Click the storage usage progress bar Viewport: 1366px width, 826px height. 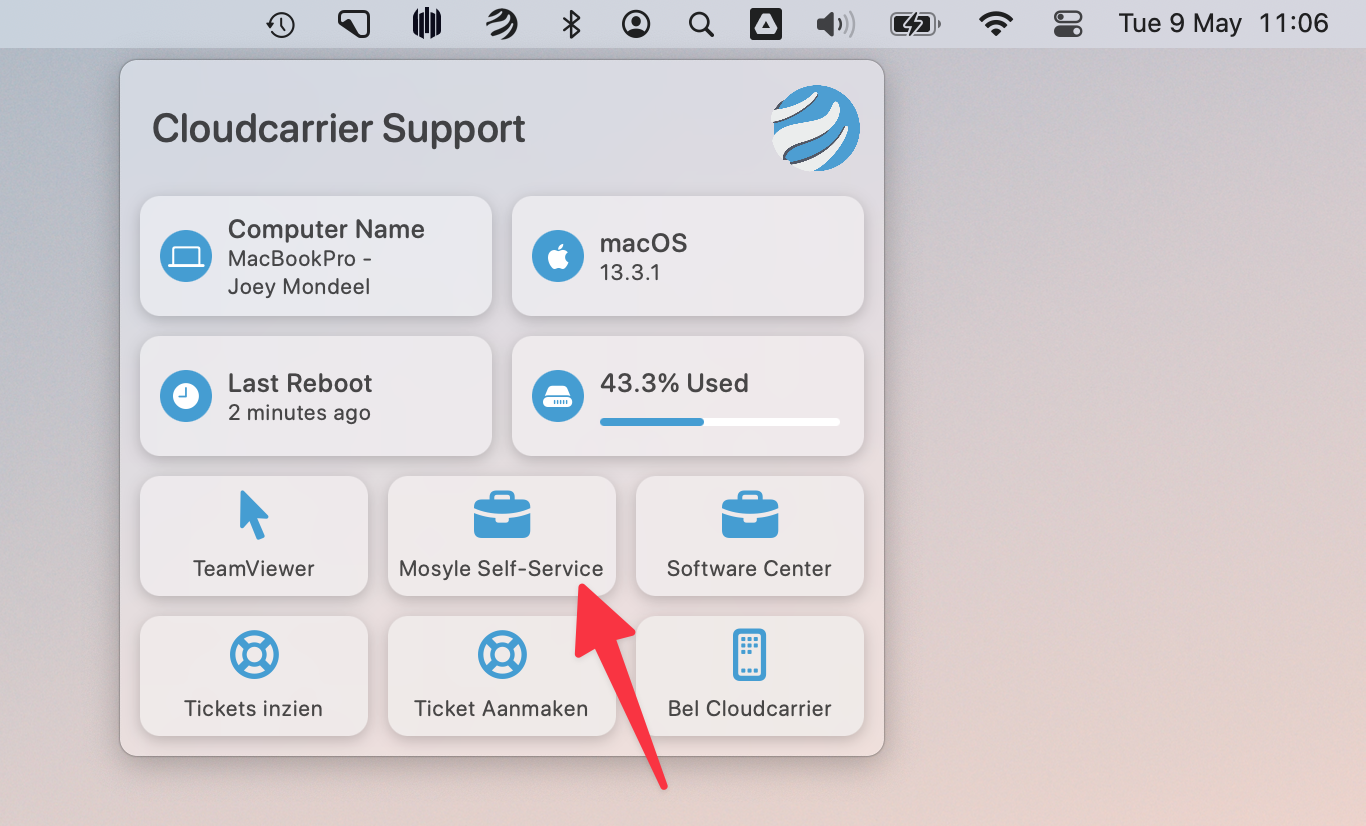tap(720, 422)
